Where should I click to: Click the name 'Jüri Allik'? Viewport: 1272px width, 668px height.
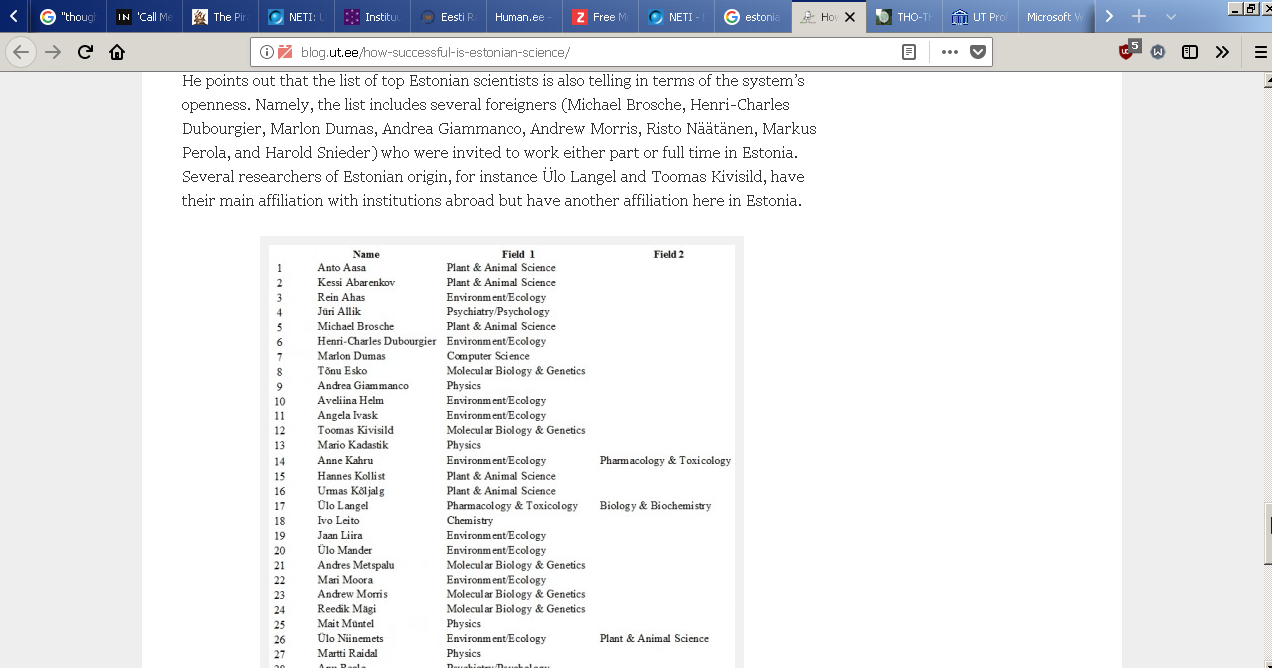[x=339, y=312]
